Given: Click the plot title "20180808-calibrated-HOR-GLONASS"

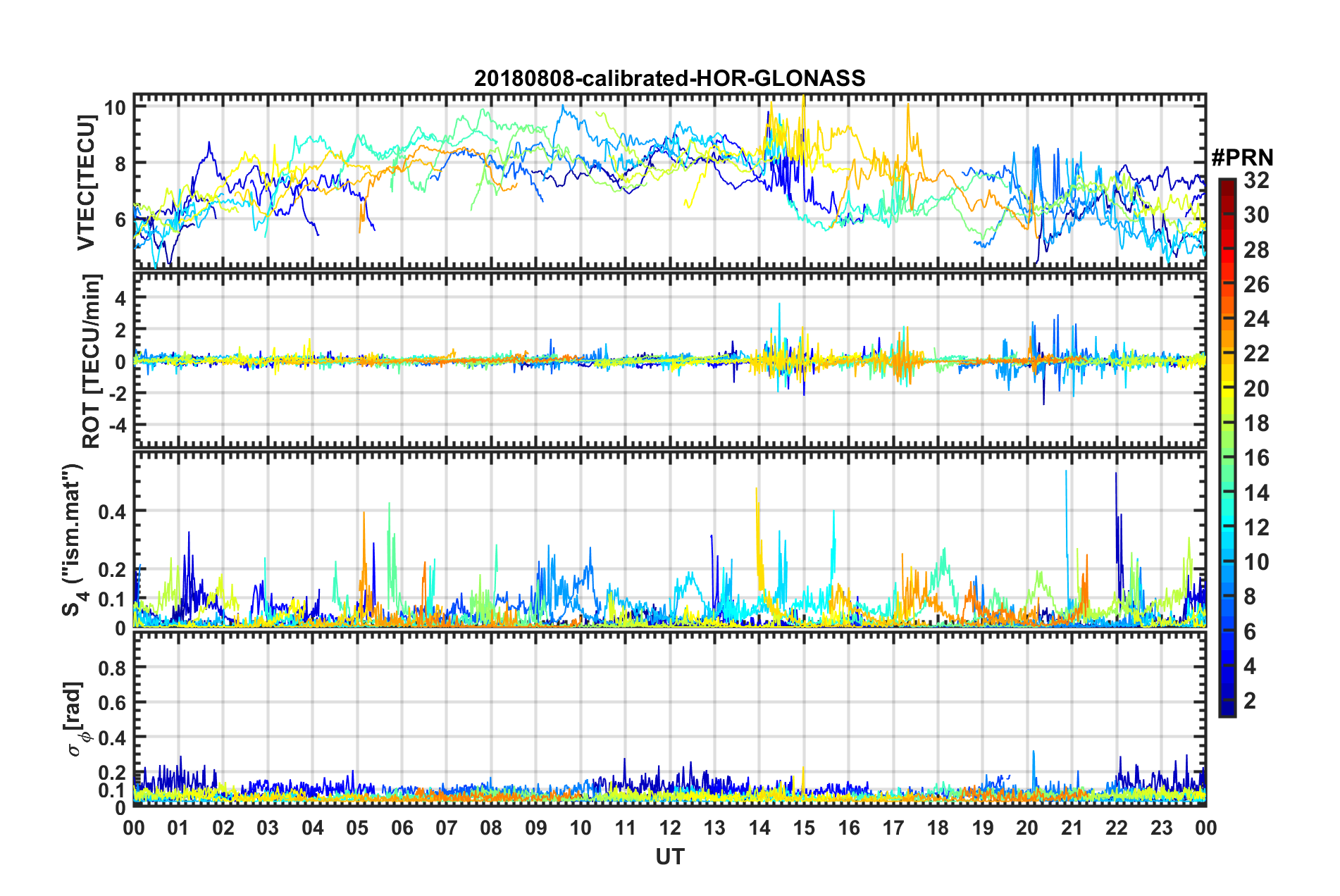Looking at the screenshot, I should point(669,78).
